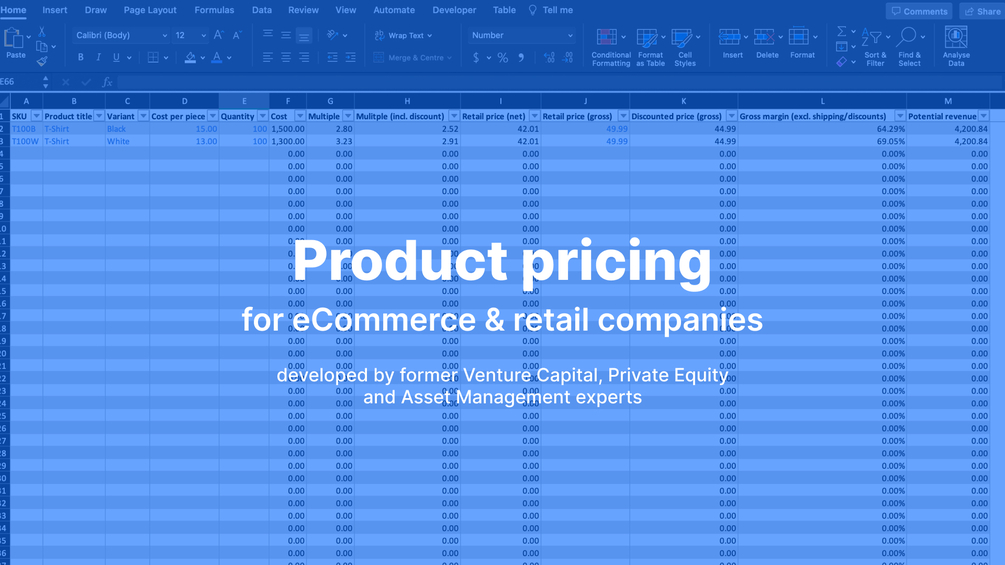This screenshot has width=1005, height=565.
Task: Open SKU column filter dropdown
Action: (37, 116)
